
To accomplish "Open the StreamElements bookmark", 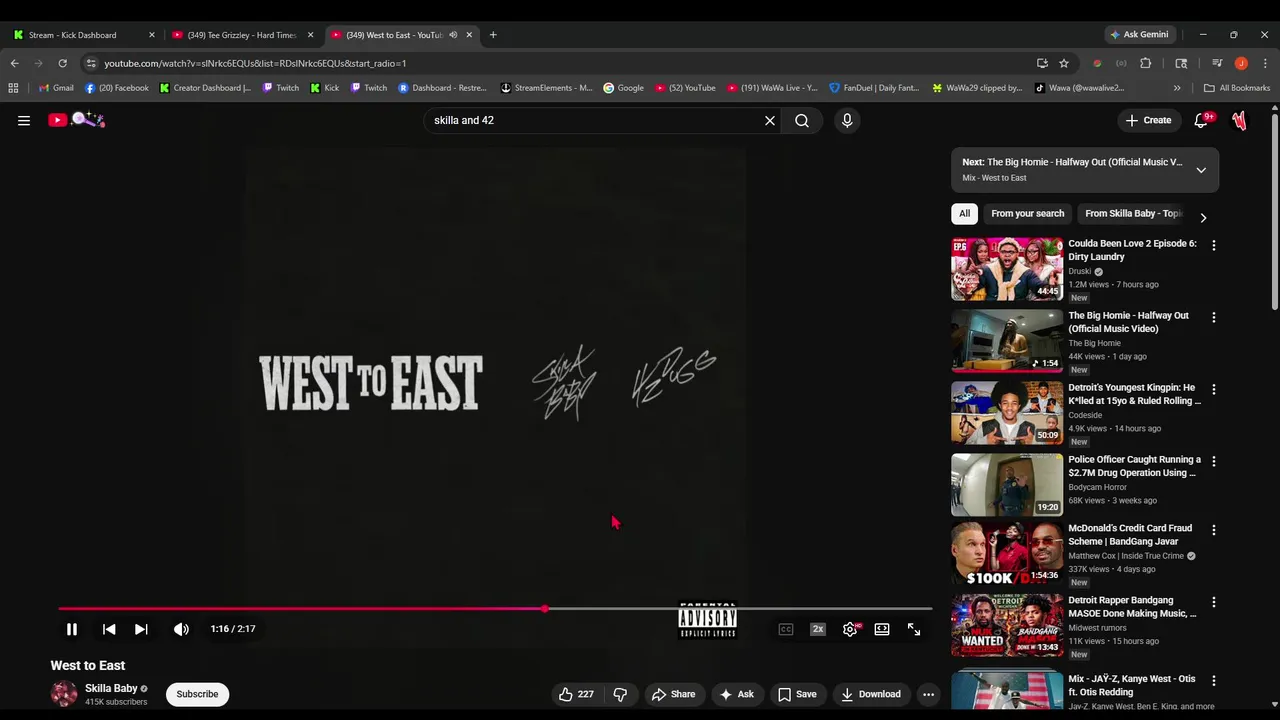I will tap(546, 88).
